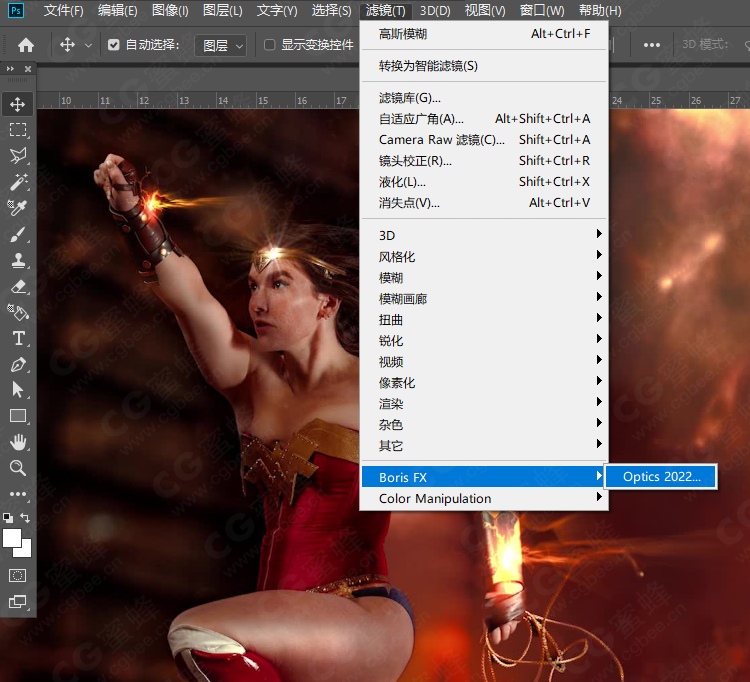The height and width of the screenshot is (682, 750).
Task: Expand the Stylize submenu (风格化)
Action: pyautogui.click(x=484, y=256)
